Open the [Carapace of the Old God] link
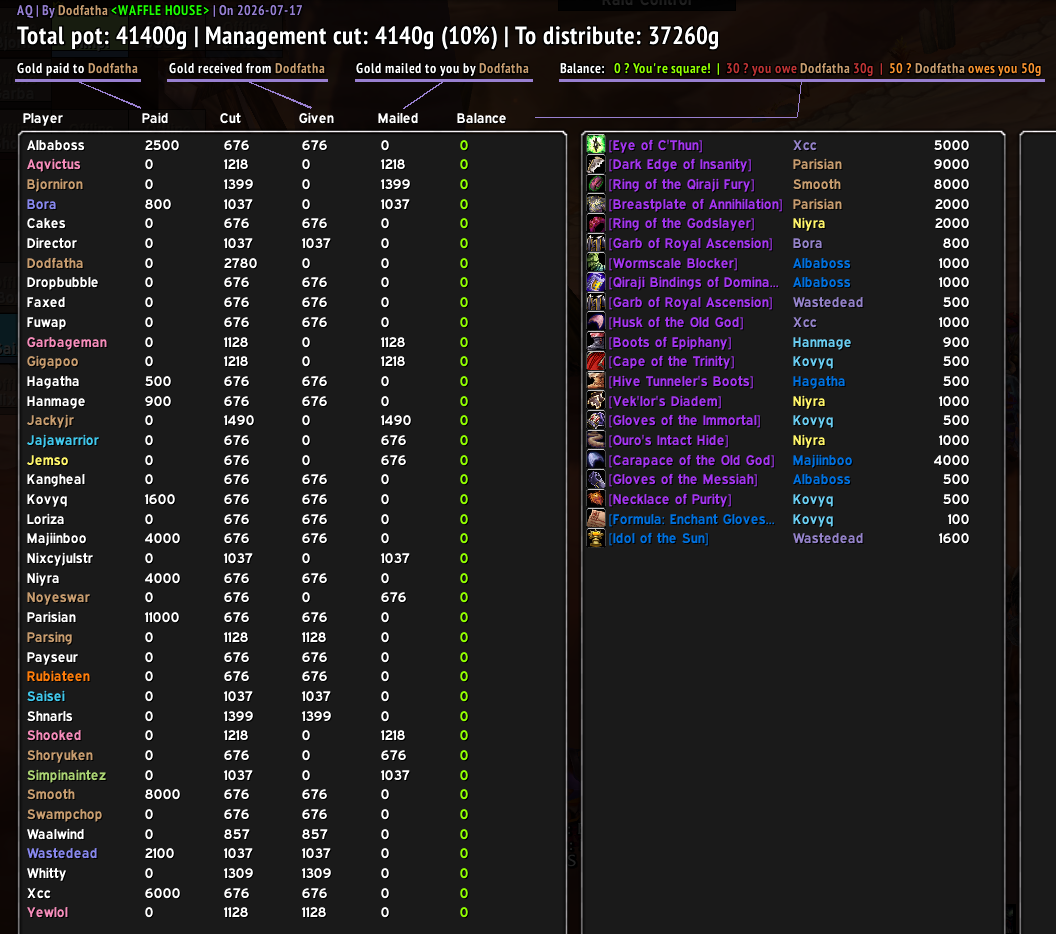The image size is (1056, 934). click(692, 461)
